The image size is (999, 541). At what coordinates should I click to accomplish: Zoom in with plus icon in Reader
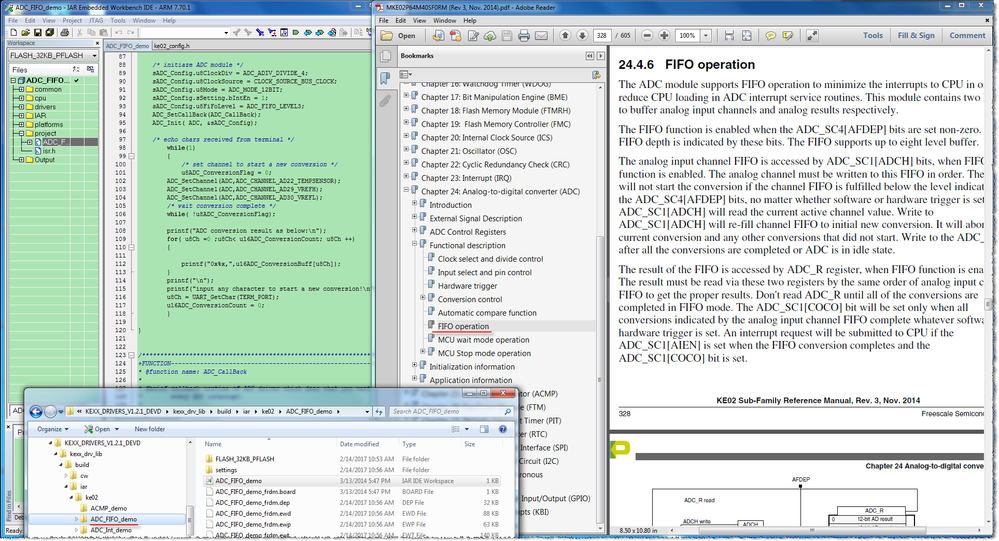pyautogui.click(x=664, y=36)
